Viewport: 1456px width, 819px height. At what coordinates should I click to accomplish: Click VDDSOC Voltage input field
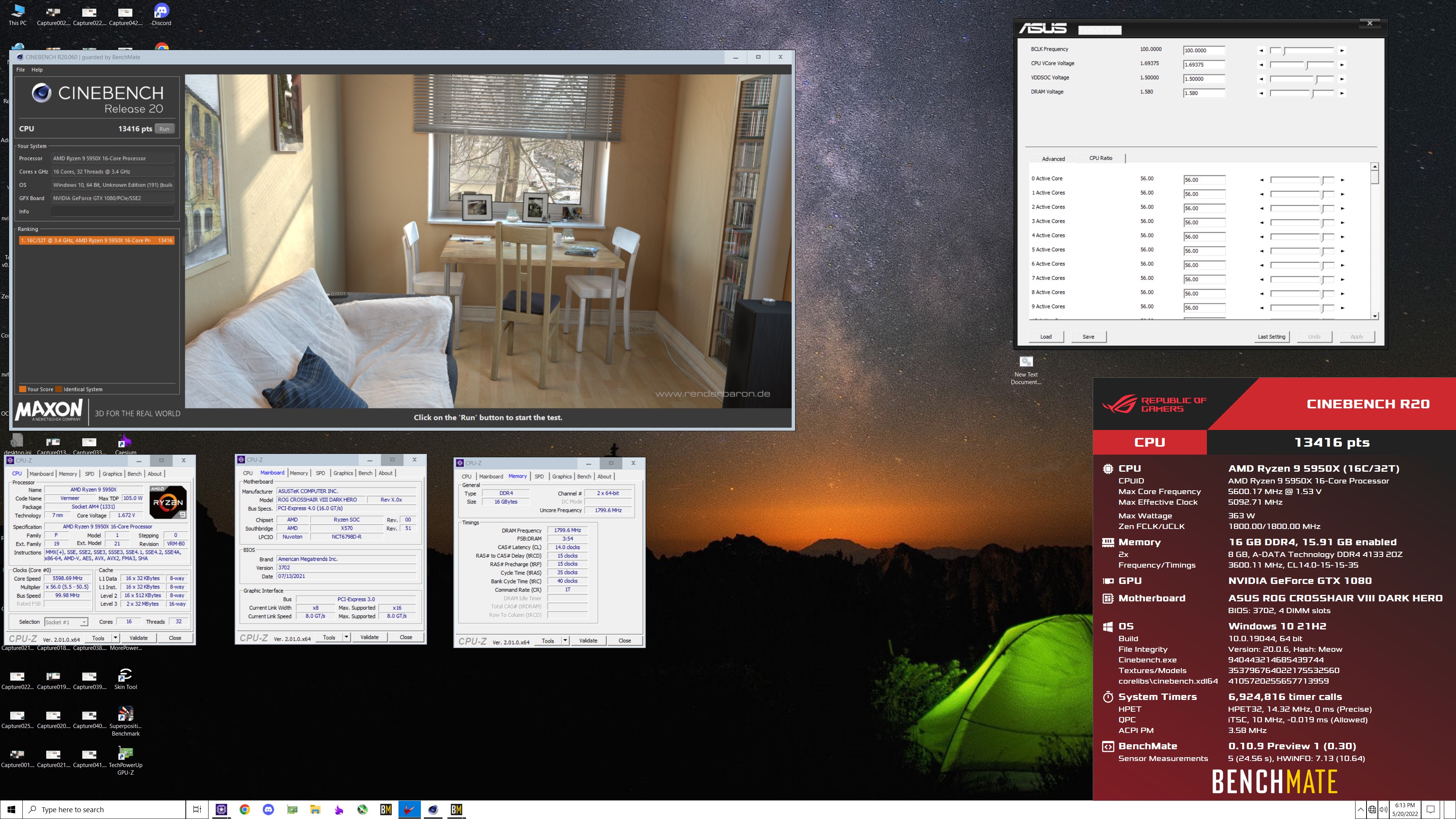tap(1204, 78)
